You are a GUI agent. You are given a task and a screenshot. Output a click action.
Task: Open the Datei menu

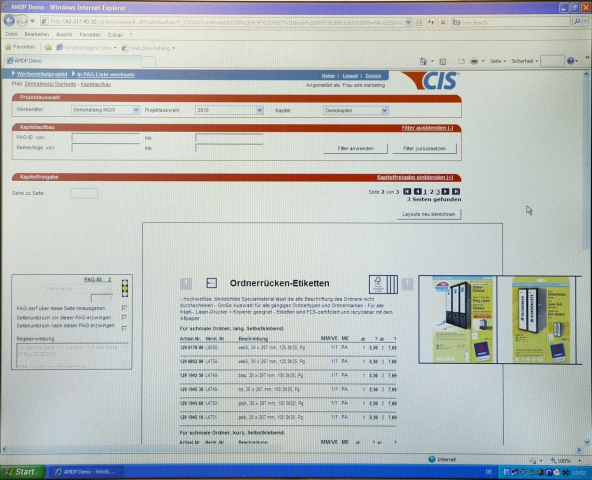[11, 34]
